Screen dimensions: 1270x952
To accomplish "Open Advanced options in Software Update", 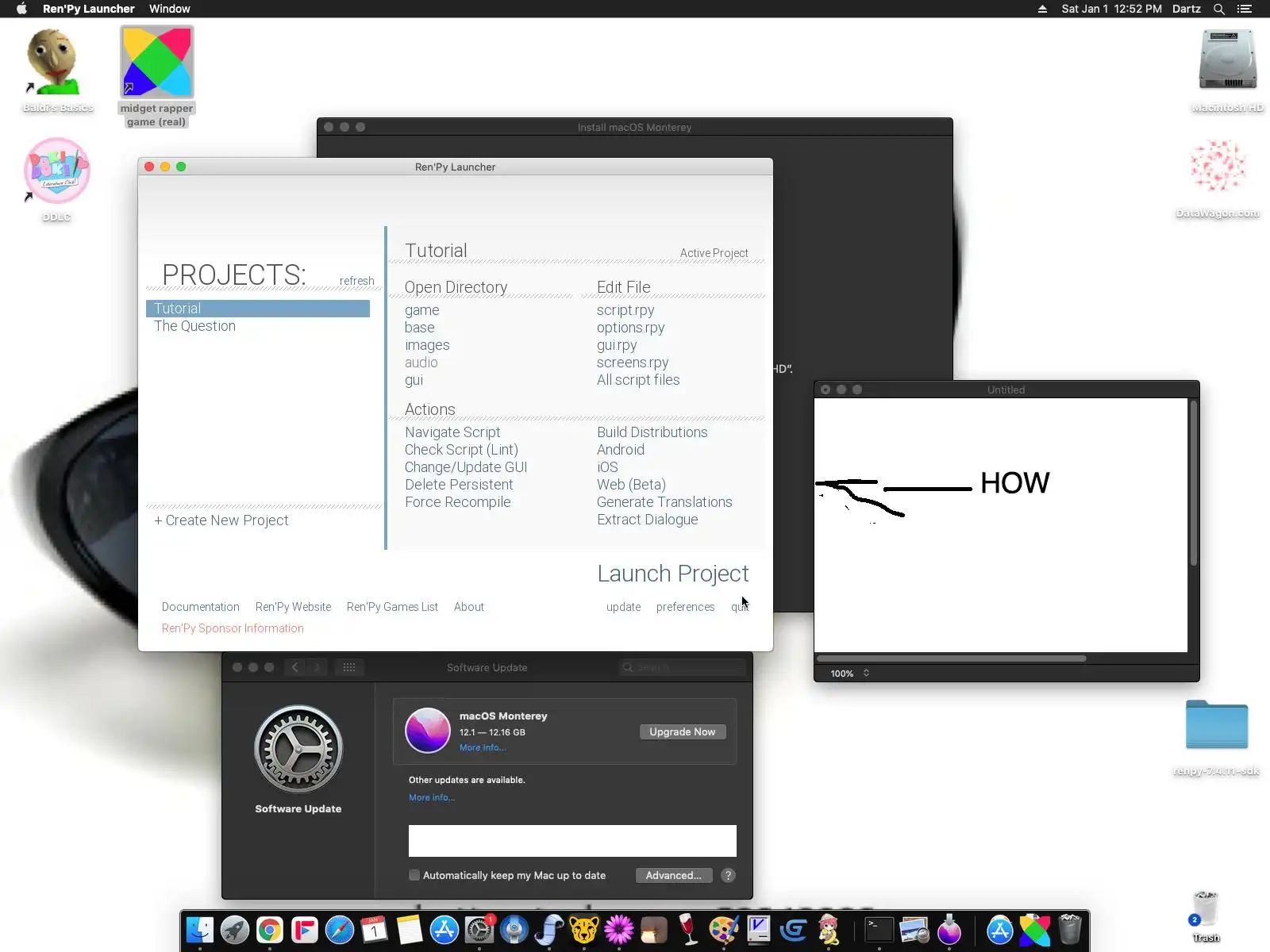I will (x=674, y=875).
